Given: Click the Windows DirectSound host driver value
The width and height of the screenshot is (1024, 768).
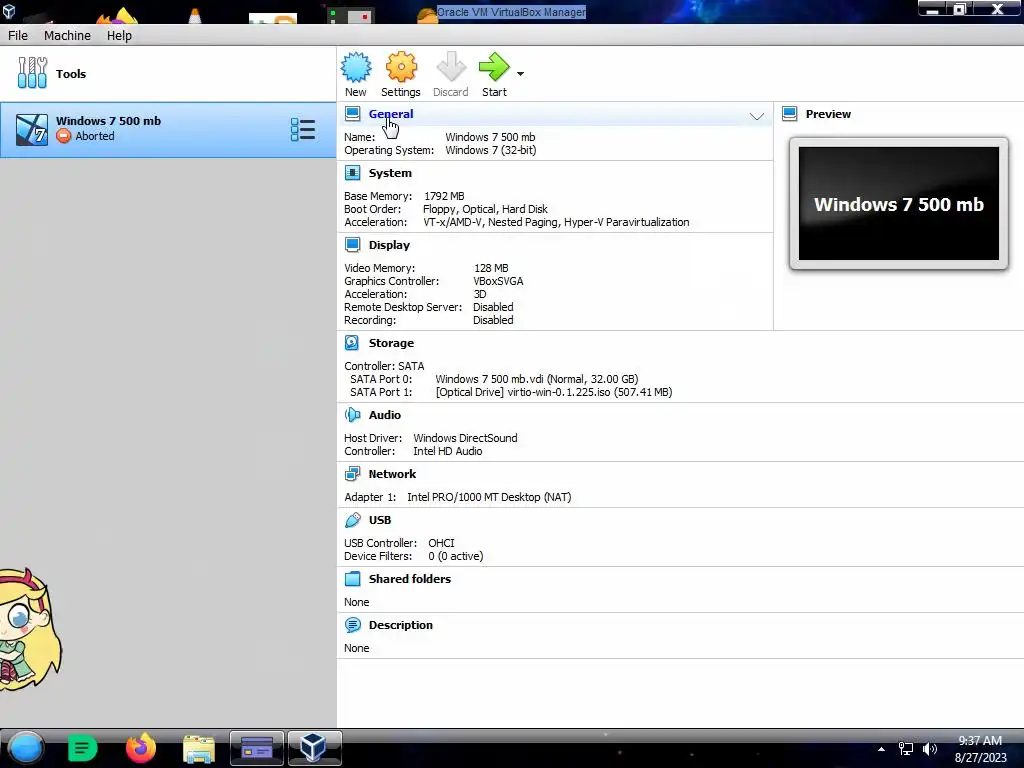Looking at the screenshot, I should pos(465,438).
